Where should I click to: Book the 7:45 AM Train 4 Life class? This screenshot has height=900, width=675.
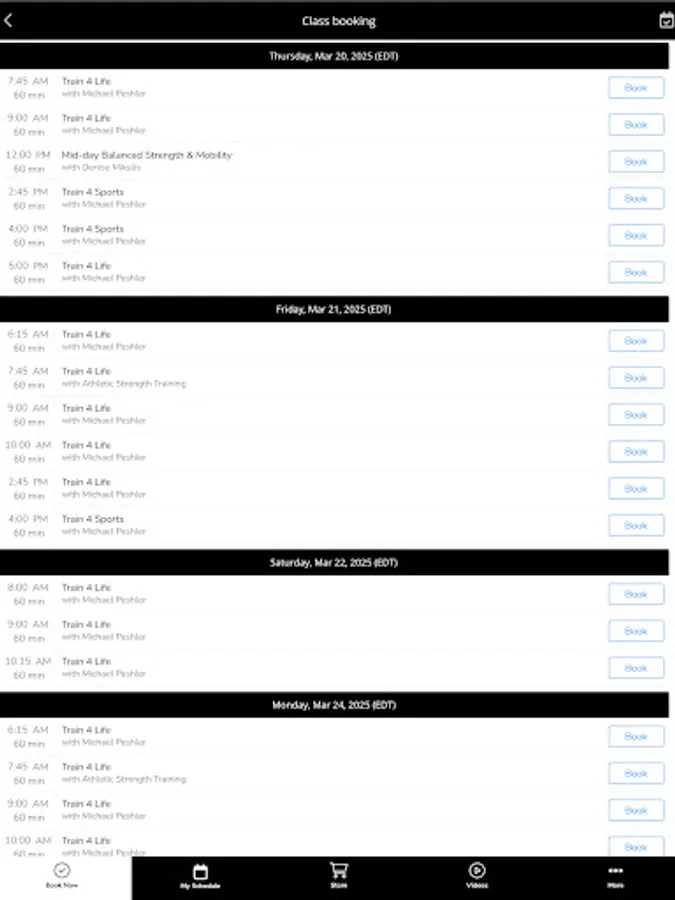click(636, 88)
